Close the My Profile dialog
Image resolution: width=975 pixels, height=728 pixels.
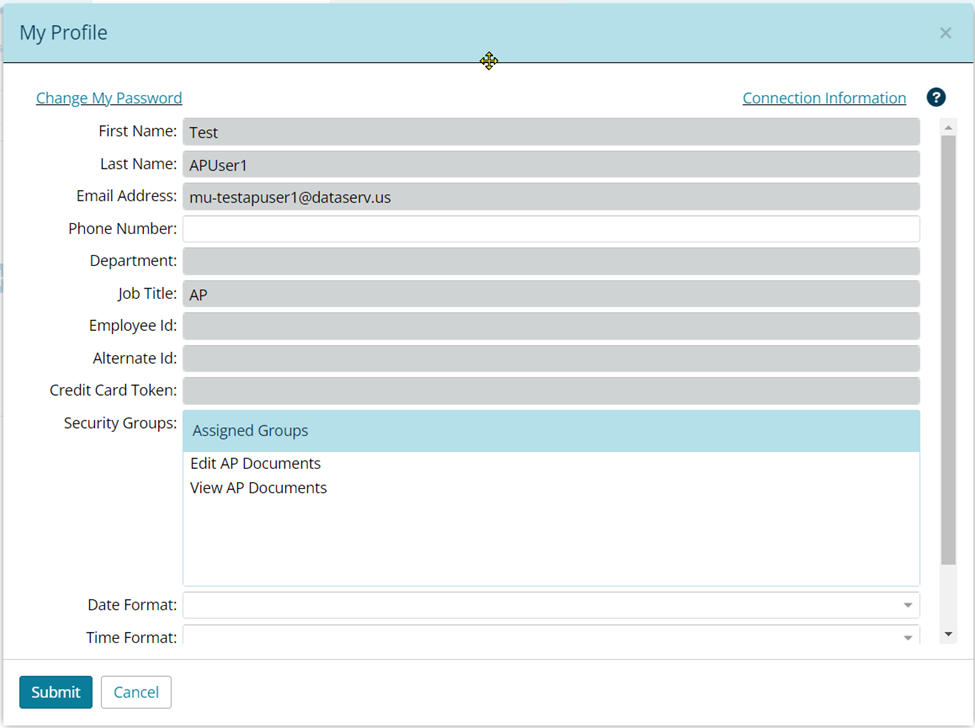pyautogui.click(x=945, y=33)
